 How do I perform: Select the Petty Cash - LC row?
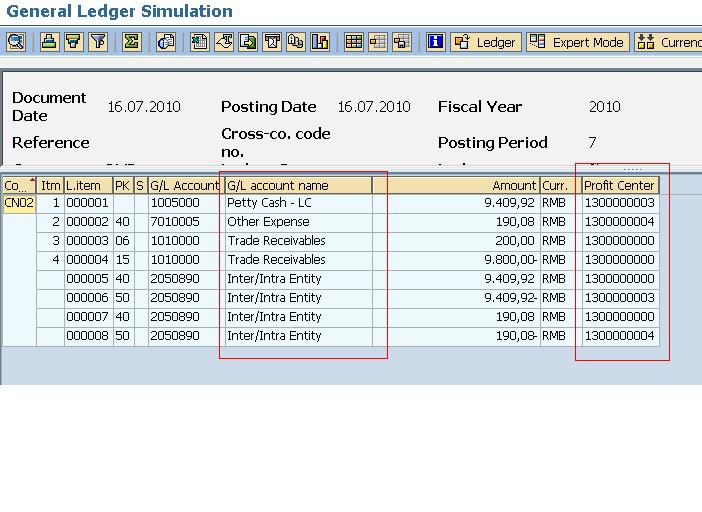click(298, 203)
